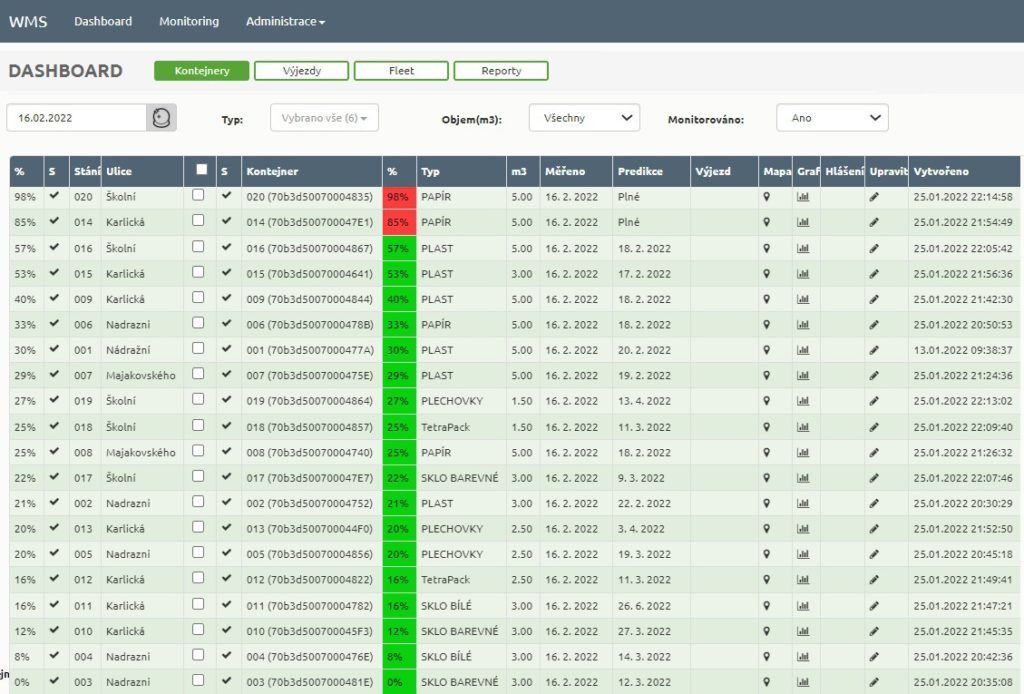Open chart icon for container 015
The width and height of the screenshot is (1024, 694).
[x=803, y=274]
